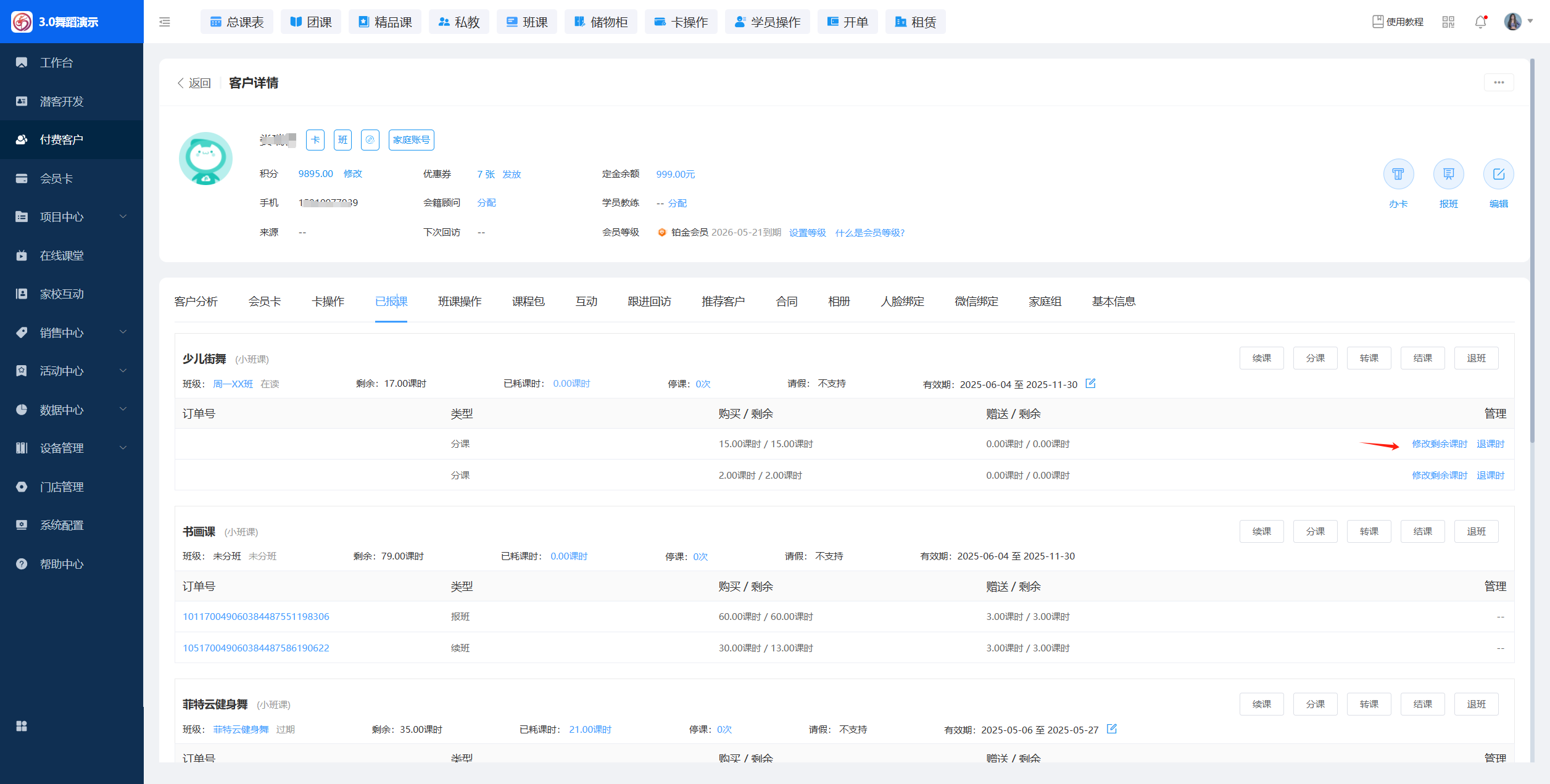Click the 办卡 card icon
Screen dimensions: 1550x784
point(1398,175)
